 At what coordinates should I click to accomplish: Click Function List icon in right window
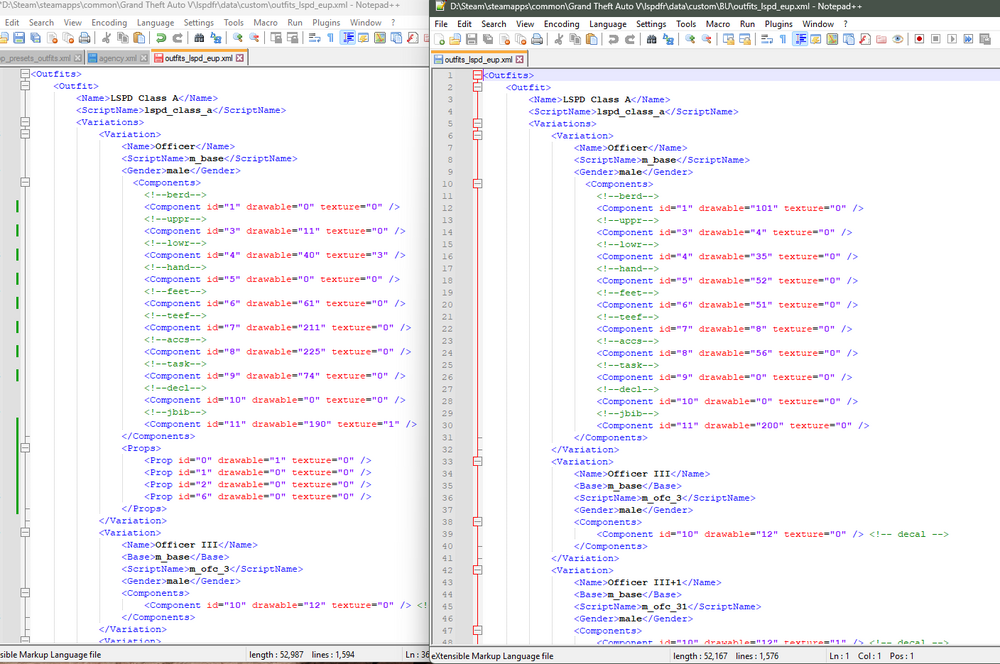click(x=865, y=40)
